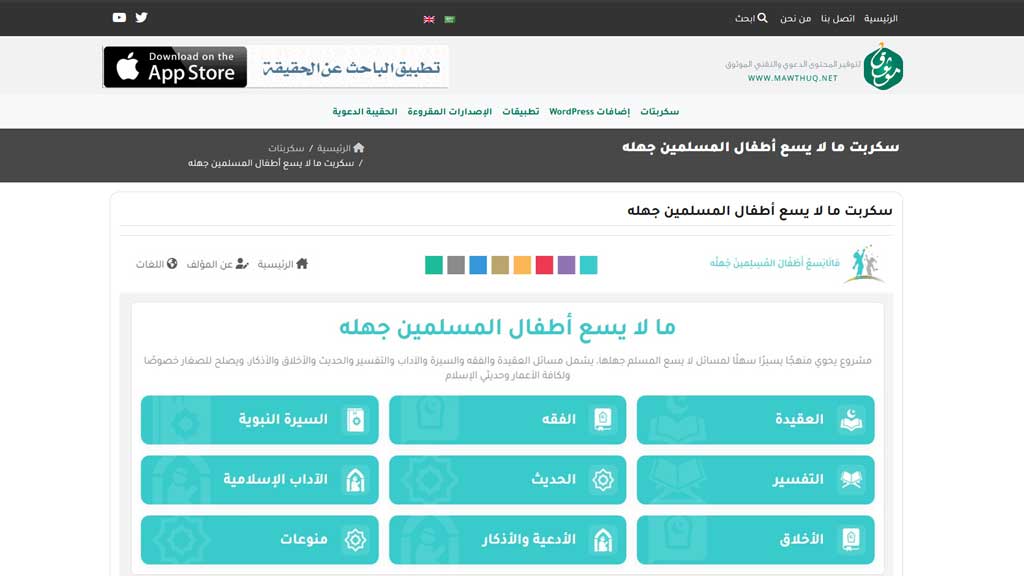Click the search magnifier icon beside ابحث
This screenshot has height=576, width=1024.
click(761, 17)
